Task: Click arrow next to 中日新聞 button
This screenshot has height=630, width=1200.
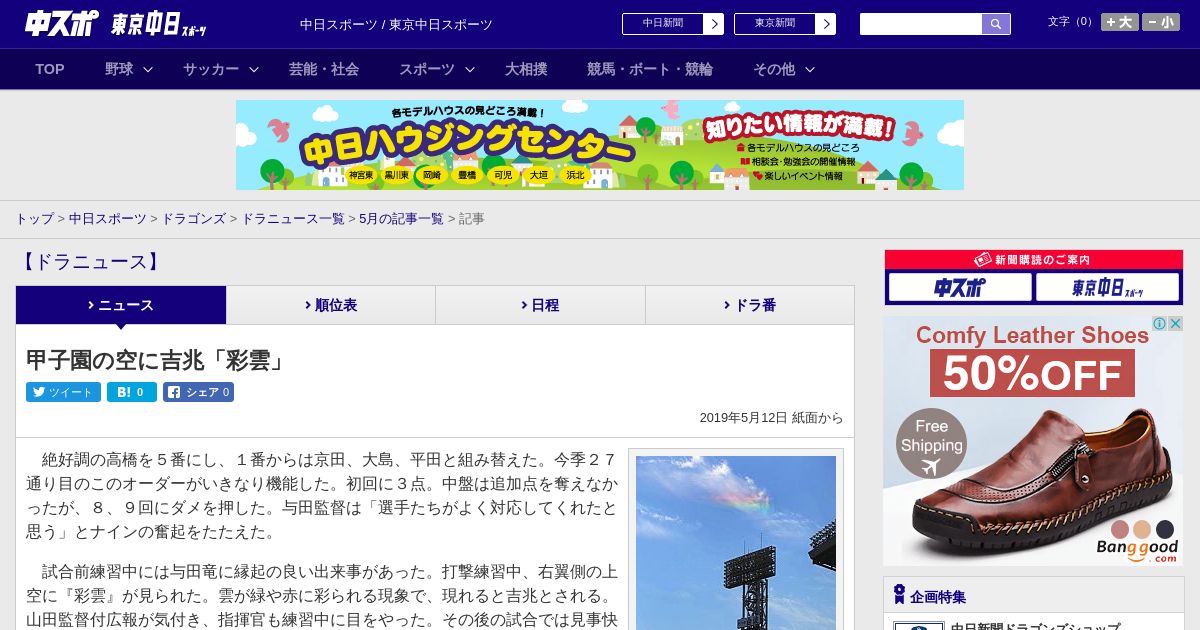Action: point(713,24)
